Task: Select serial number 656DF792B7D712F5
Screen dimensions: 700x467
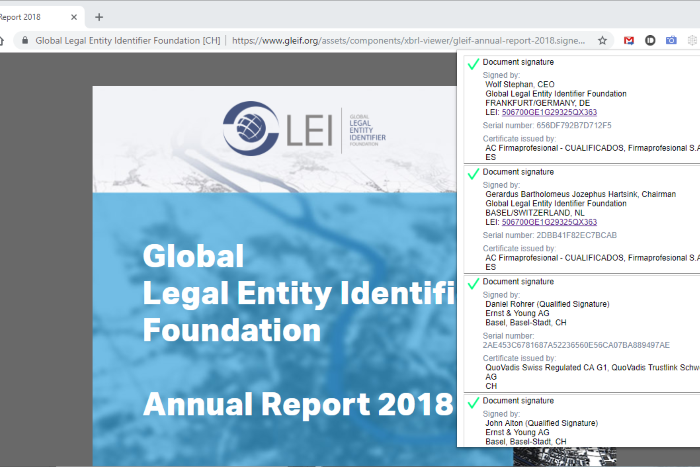Action: (x=574, y=125)
